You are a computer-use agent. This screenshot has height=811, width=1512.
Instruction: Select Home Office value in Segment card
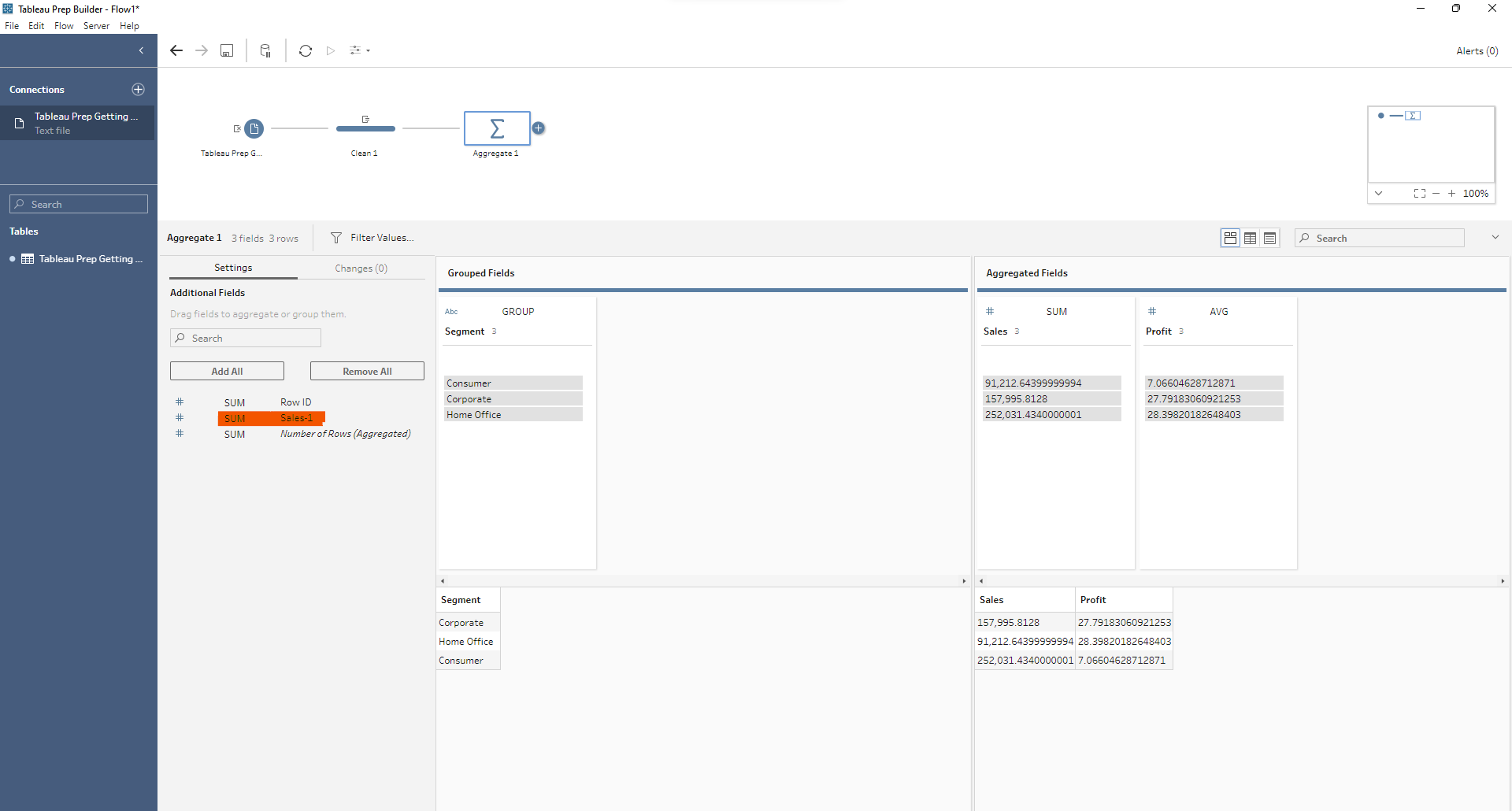(513, 414)
